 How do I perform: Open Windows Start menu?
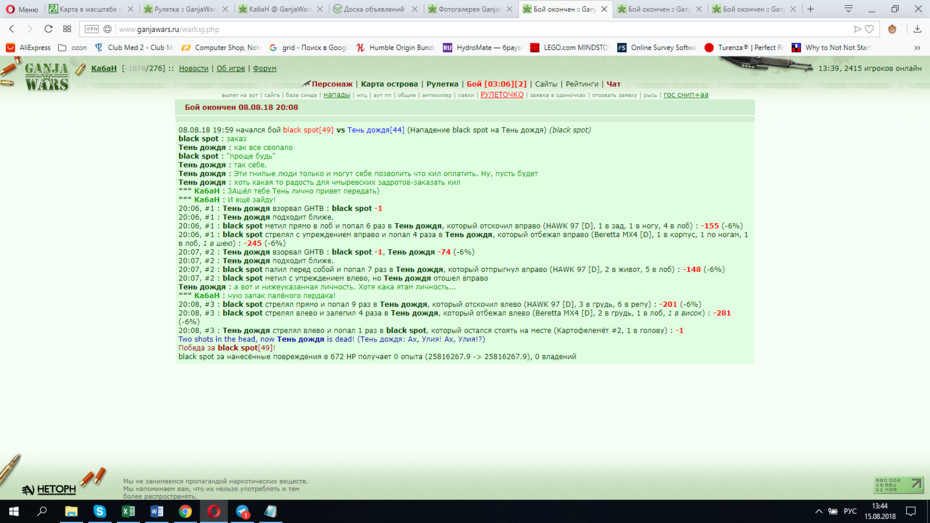(x=13, y=511)
